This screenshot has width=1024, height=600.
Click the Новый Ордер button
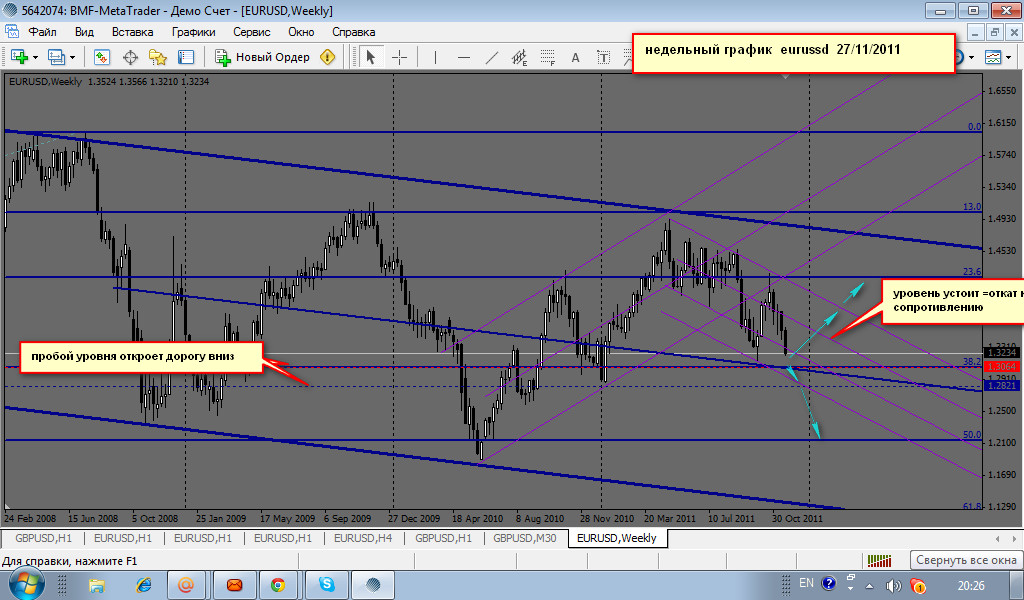click(263, 57)
